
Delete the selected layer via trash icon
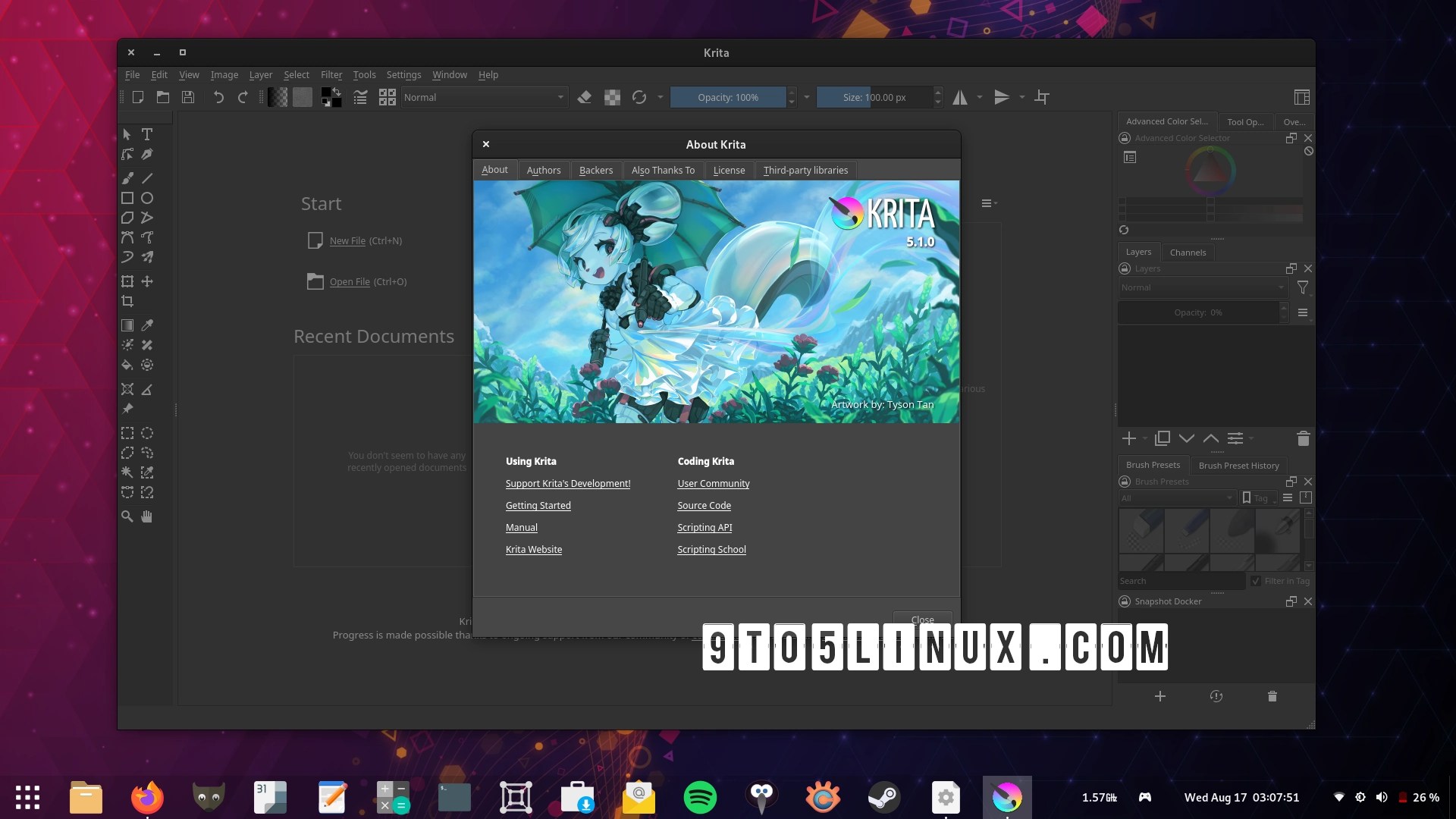(x=1303, y=438)
